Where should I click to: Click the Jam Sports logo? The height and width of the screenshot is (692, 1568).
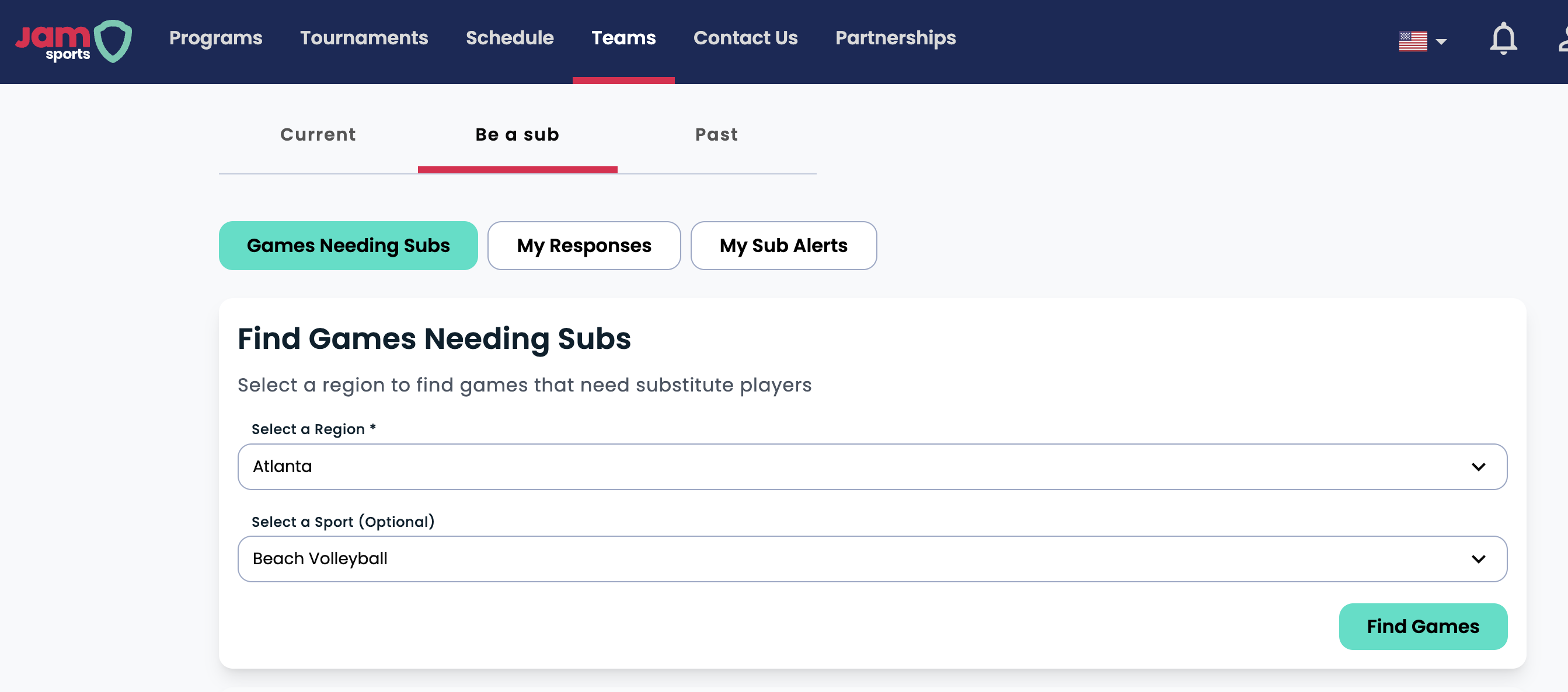pos(74,41)
